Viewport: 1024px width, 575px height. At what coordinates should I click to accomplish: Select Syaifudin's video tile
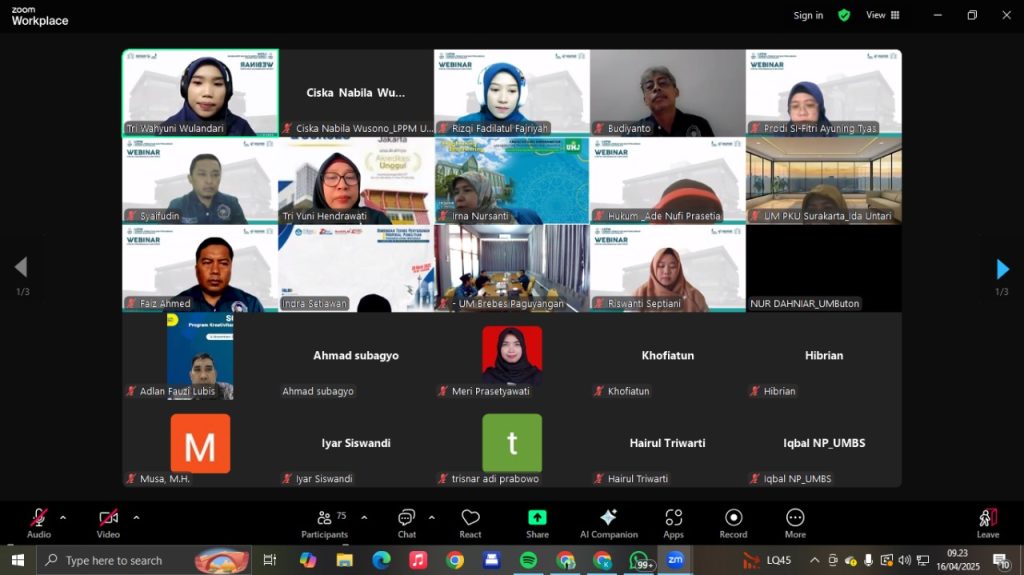(200, 180)
